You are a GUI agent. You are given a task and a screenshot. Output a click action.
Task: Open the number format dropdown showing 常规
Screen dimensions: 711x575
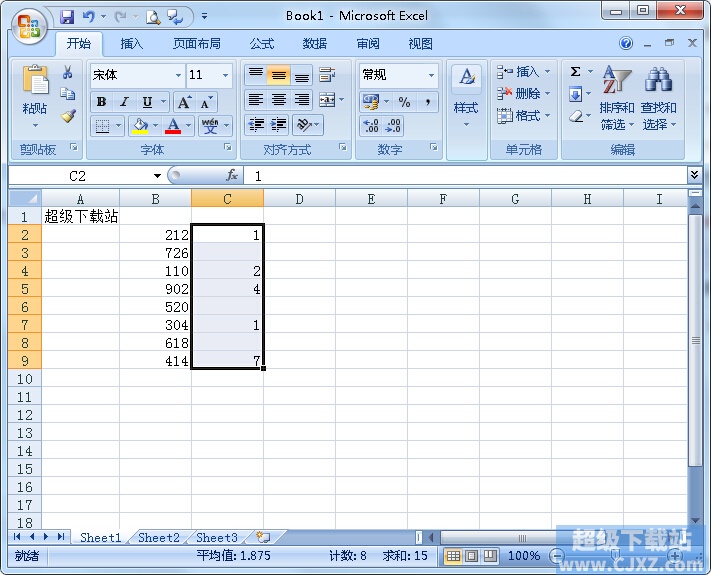[431, 75]
